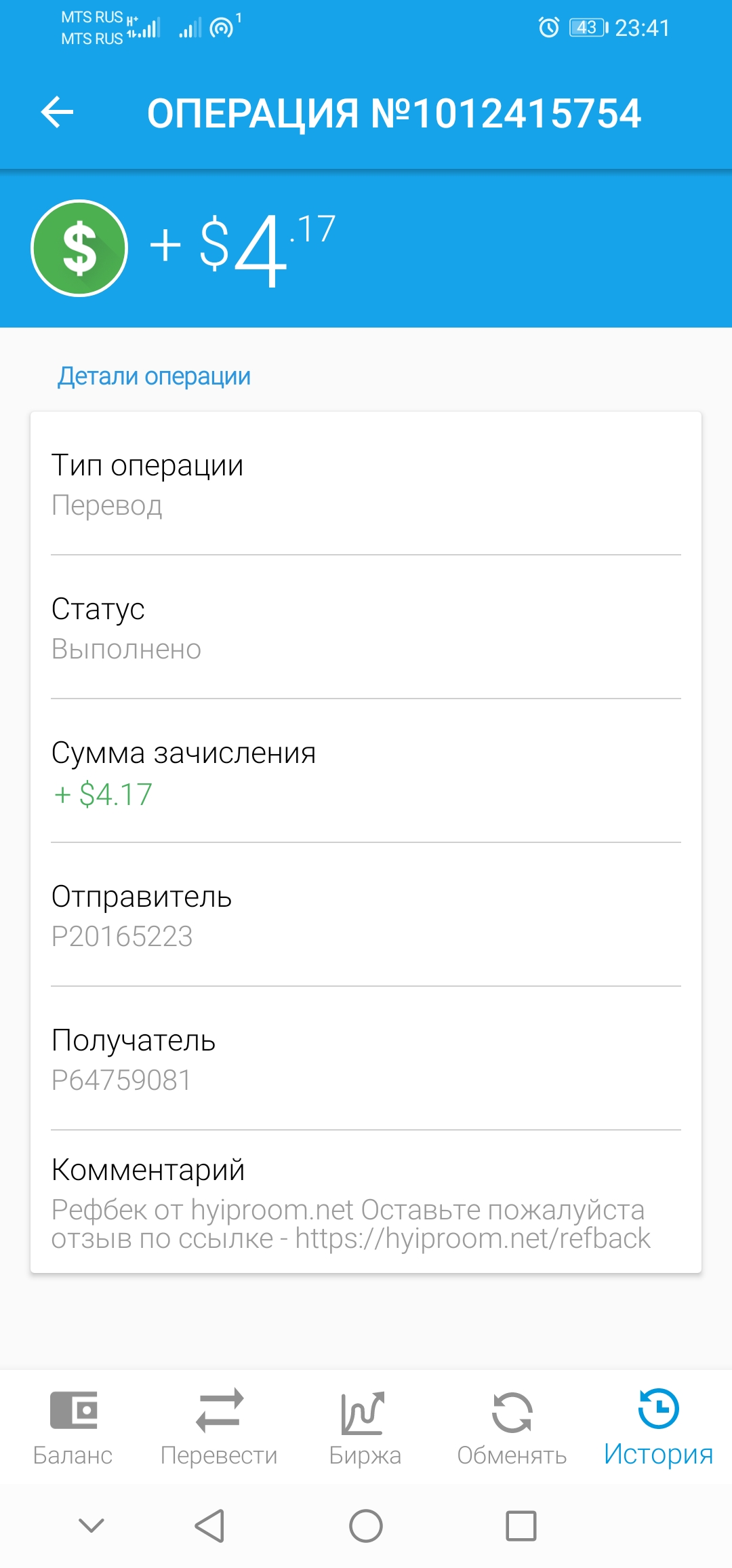Tap the Обменять exchange icon
The width and height of the screenshot is (732, 1568).
click(x=512, y=1413)
